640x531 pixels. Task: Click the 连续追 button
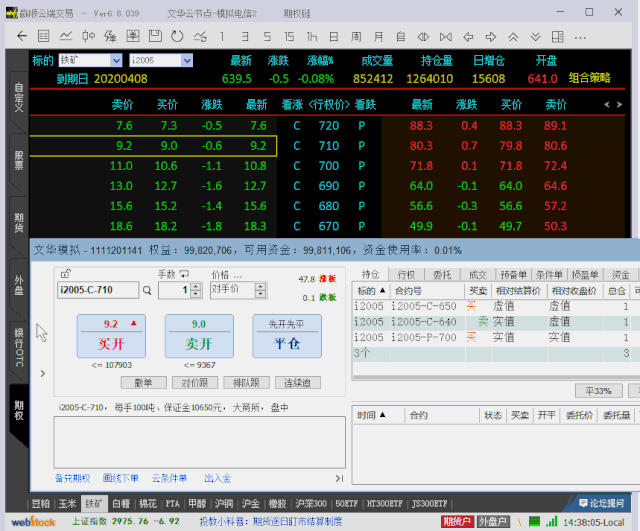[298, 382]
